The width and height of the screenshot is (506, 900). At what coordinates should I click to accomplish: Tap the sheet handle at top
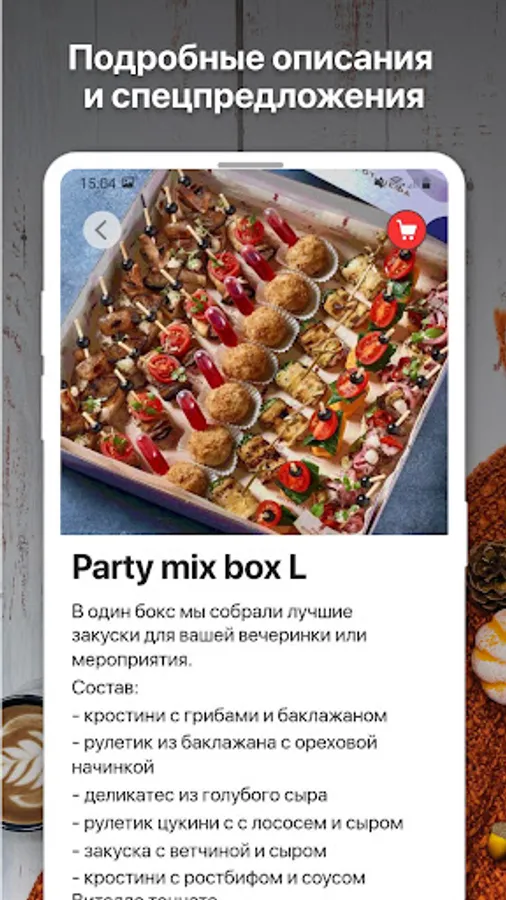(250, 165)
